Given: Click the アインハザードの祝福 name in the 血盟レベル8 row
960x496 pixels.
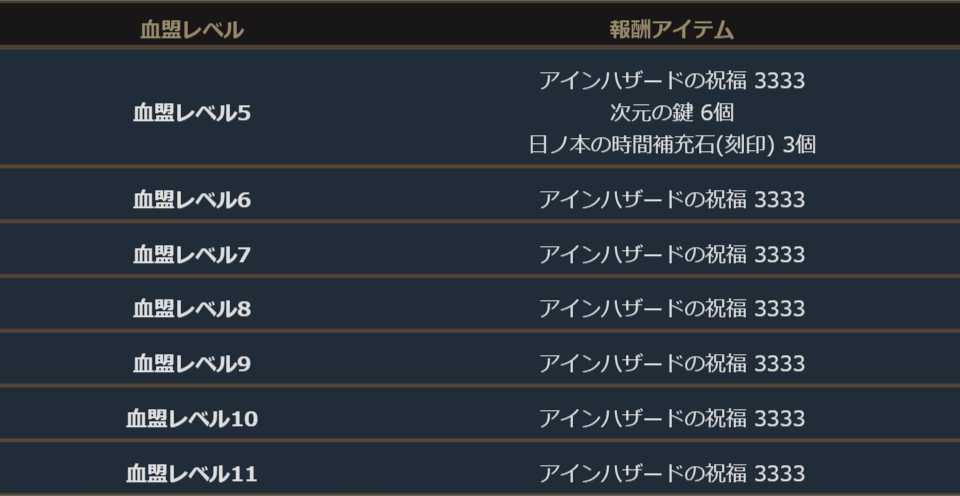Looking at the screenshot, I should [x=642, y=309].
